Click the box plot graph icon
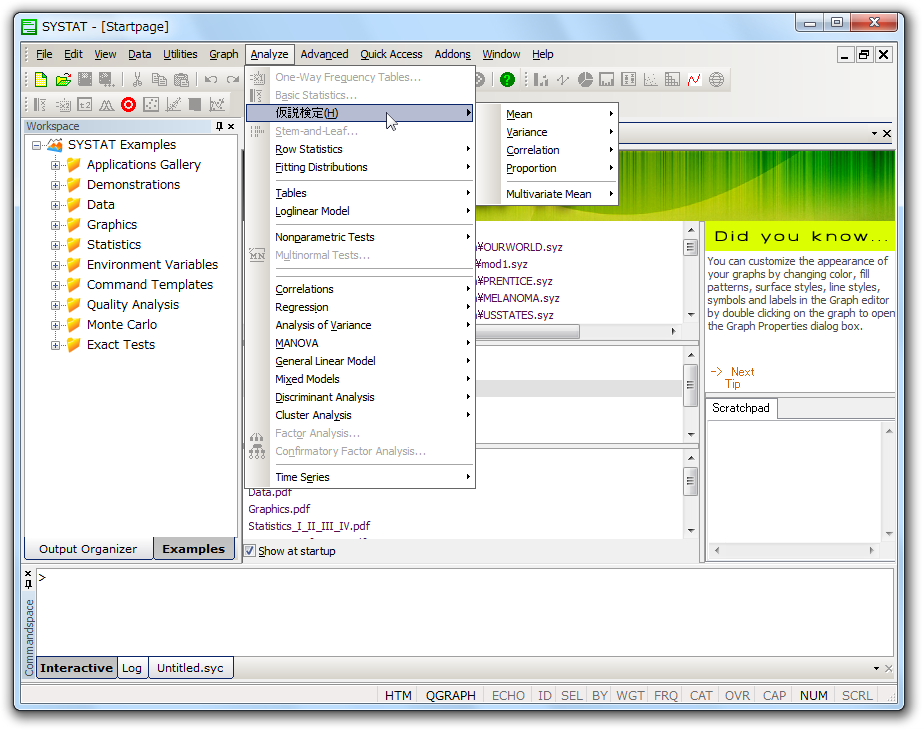The width and height of the screenshot is (923, 730). 628,79
